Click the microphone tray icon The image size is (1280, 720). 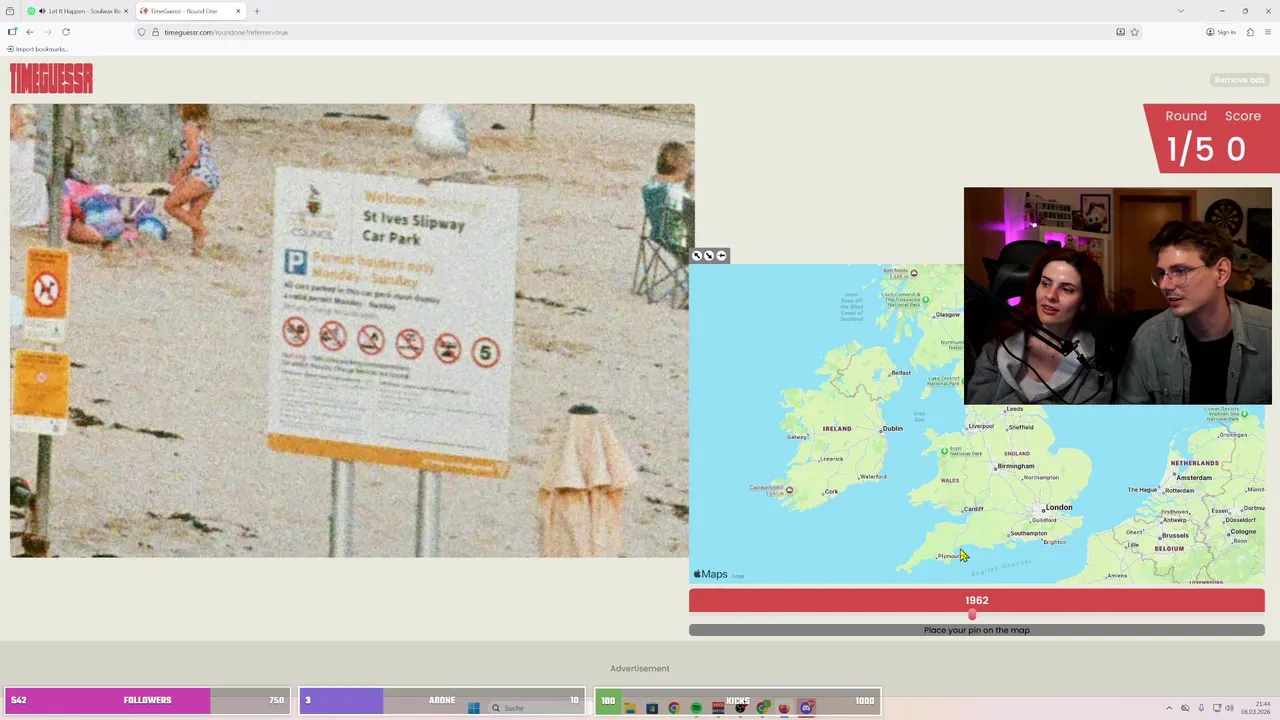pos(1201,708)
